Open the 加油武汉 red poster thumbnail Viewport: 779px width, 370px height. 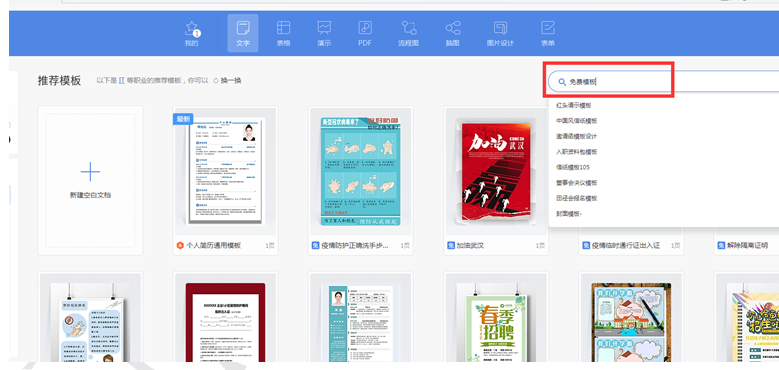pyautogui.click(x=496, y=171)
